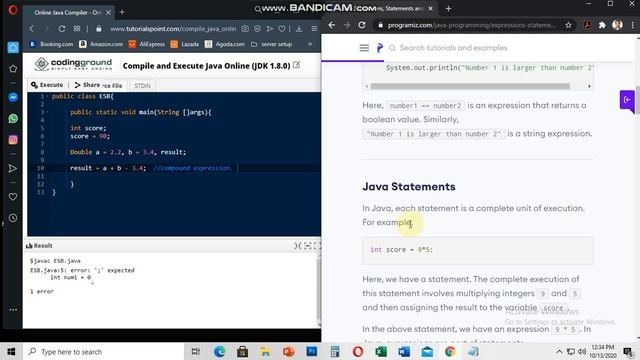This screenshot has width=640, height=360.
Task: Click the Execute button in coding ground
Action: pyautogui.click(x=47, y=85)
